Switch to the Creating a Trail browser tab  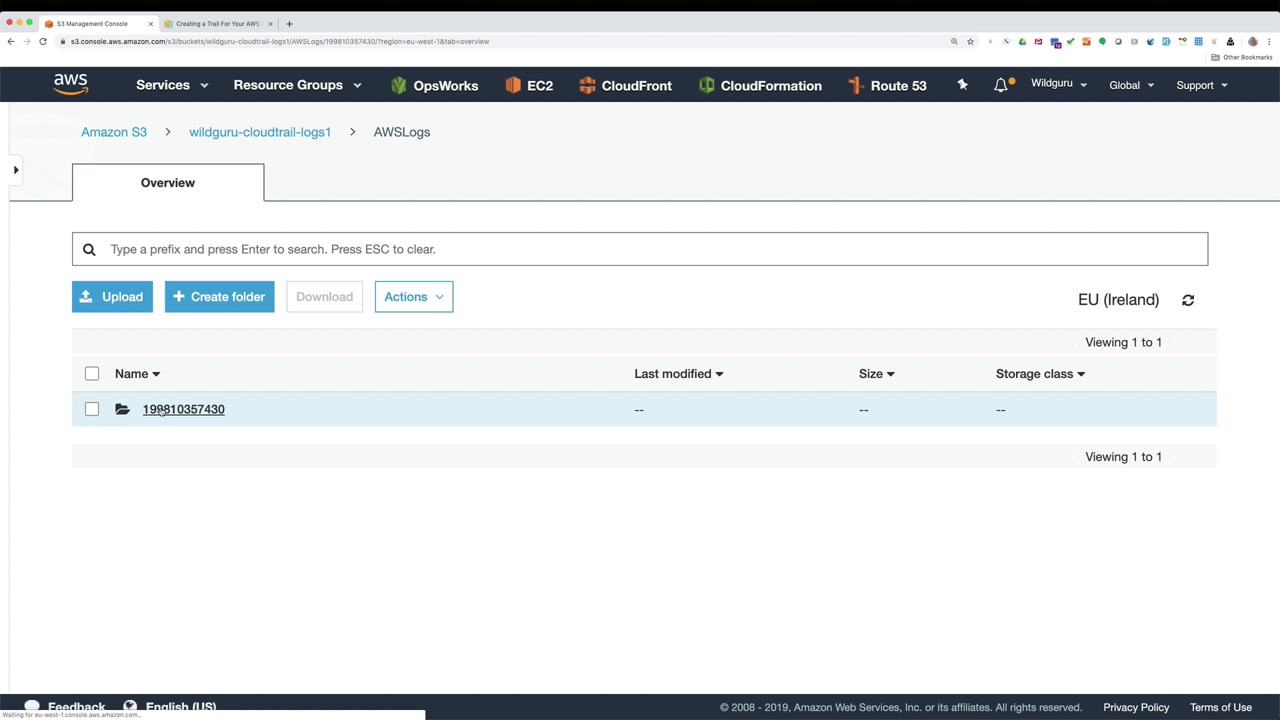(218, 23)
